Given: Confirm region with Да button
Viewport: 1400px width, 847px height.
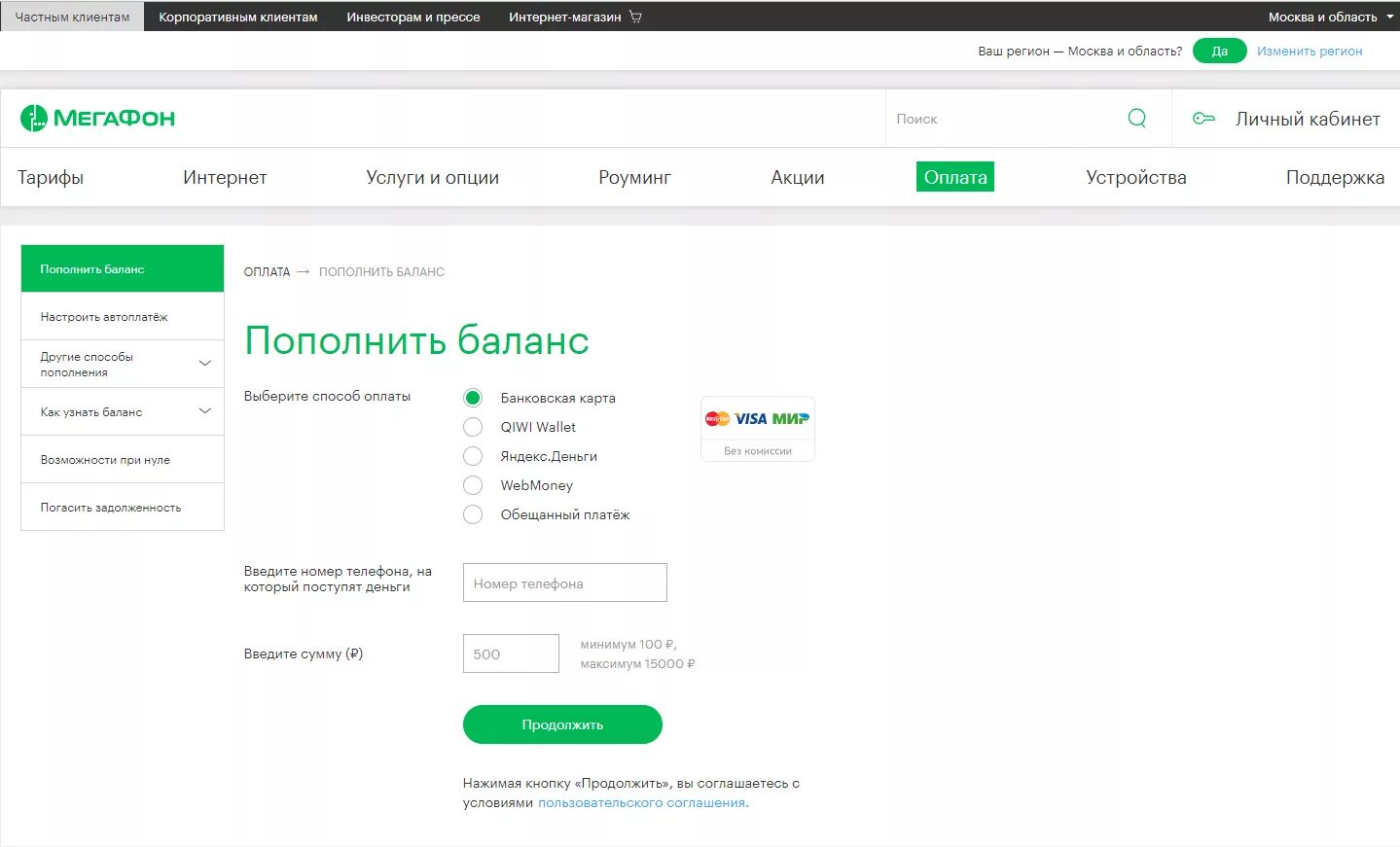Looking at the screenshot, I should [1220, 51].
